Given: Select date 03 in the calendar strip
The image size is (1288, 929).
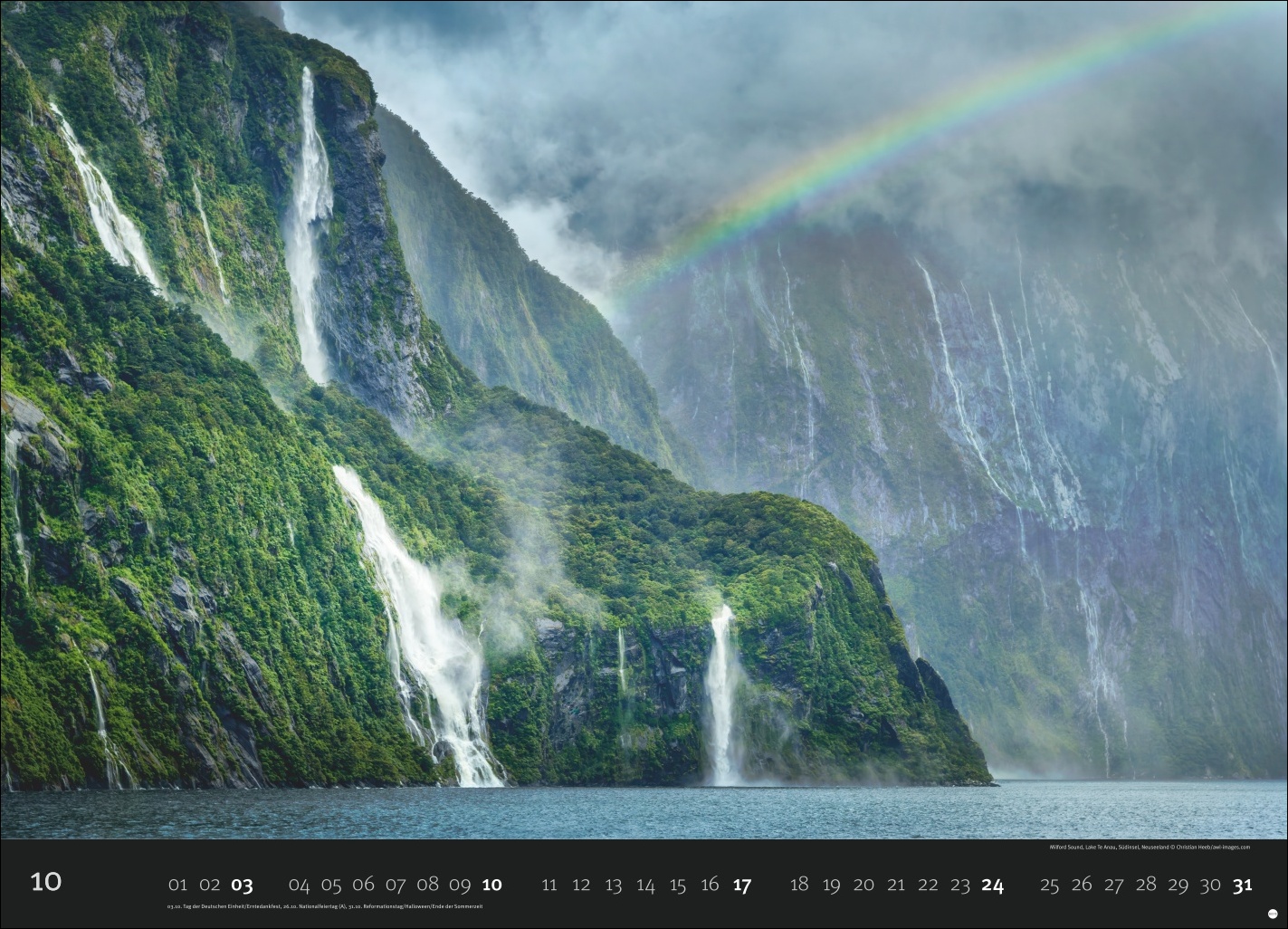Looking at the screenshot, I should click(x=242, y=886).
